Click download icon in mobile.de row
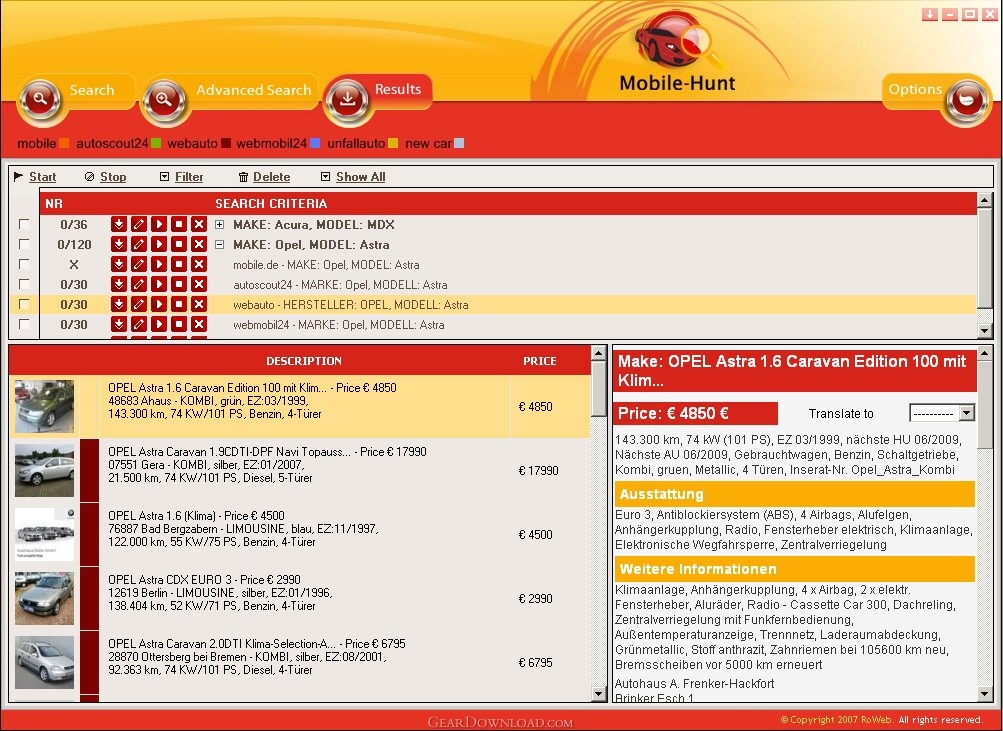This screenshot has height=731, width=1003. click(x=118, y=264)
